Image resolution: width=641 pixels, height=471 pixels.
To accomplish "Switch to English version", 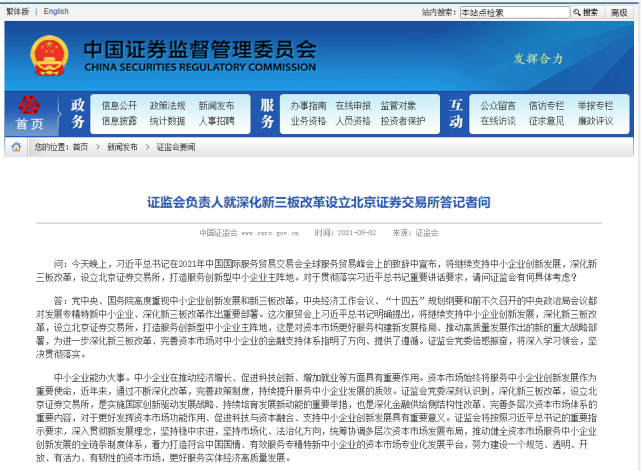I will point(56,11).
